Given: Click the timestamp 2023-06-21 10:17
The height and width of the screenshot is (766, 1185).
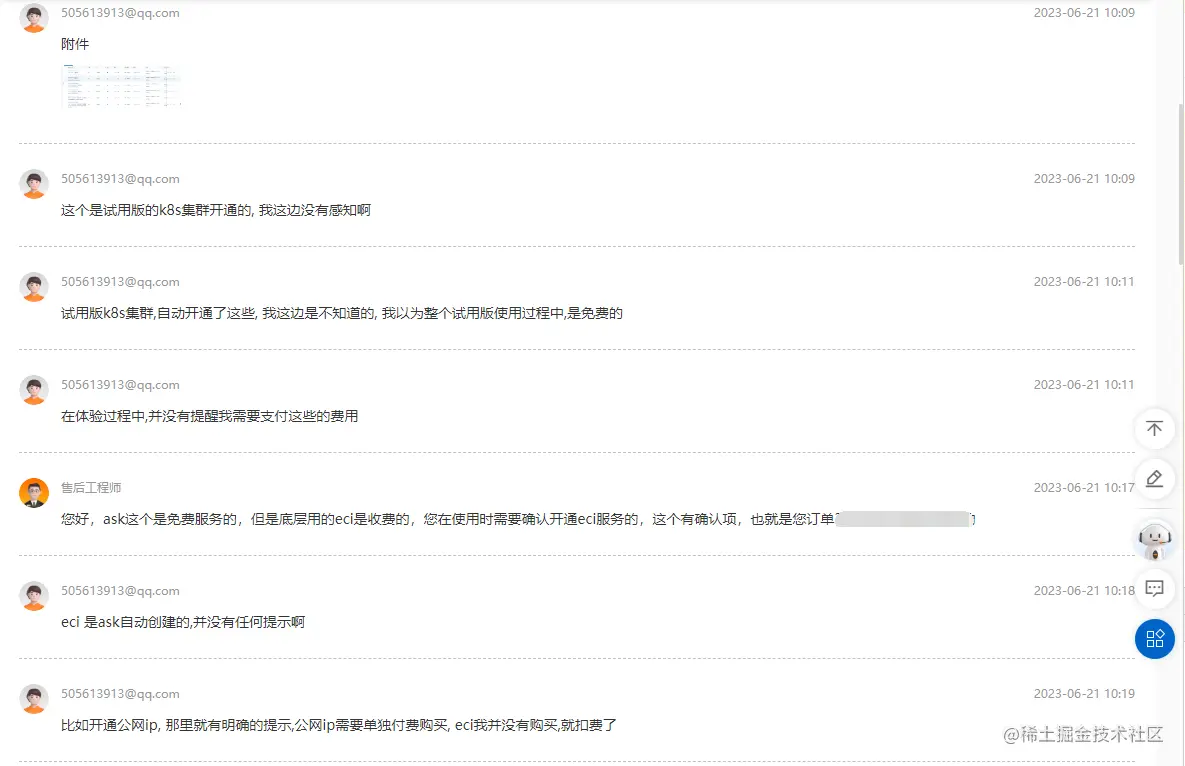Looking at the screenshot, I should 1084,488.
